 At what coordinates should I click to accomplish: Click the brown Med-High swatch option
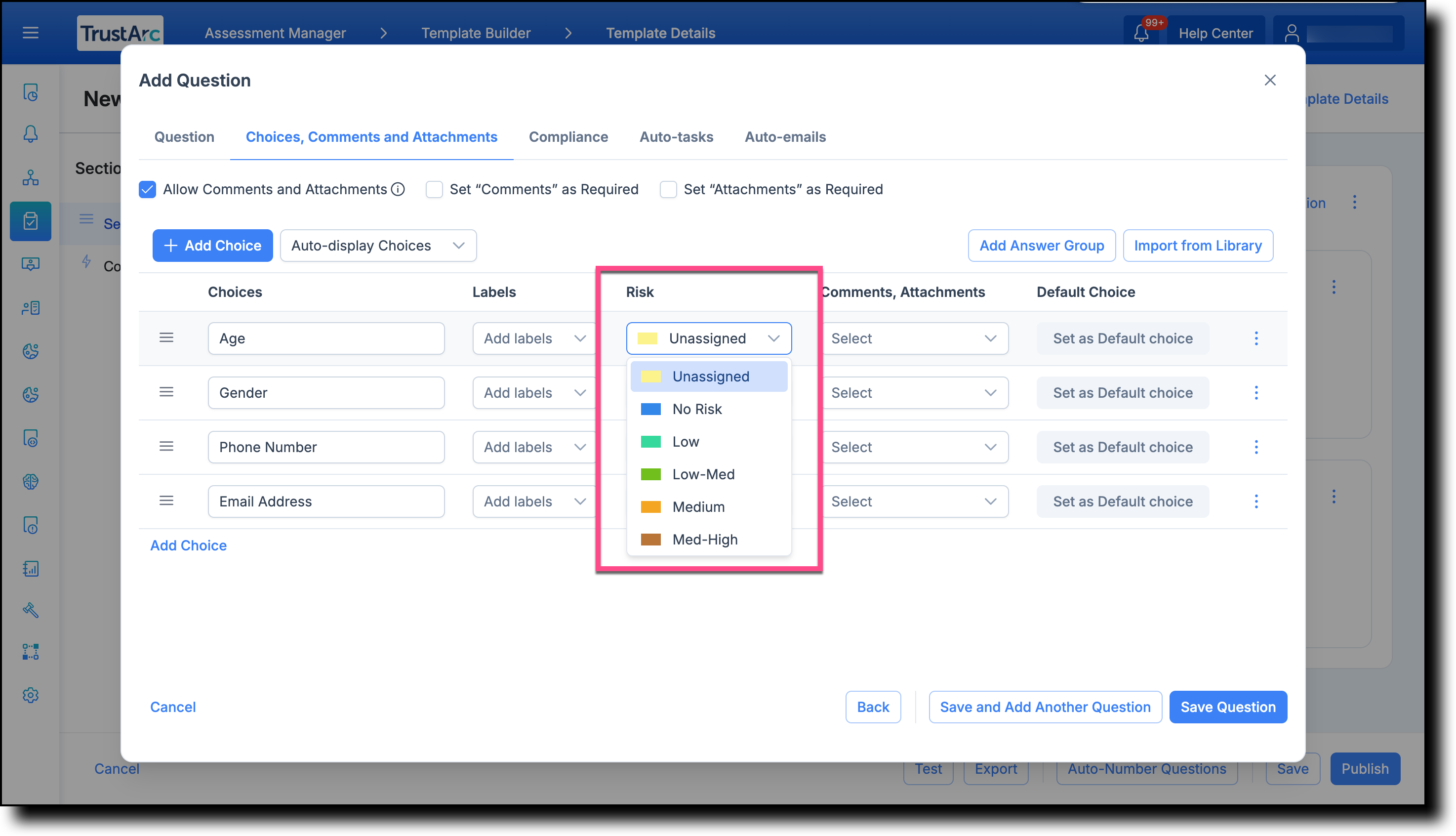[709, 540]
